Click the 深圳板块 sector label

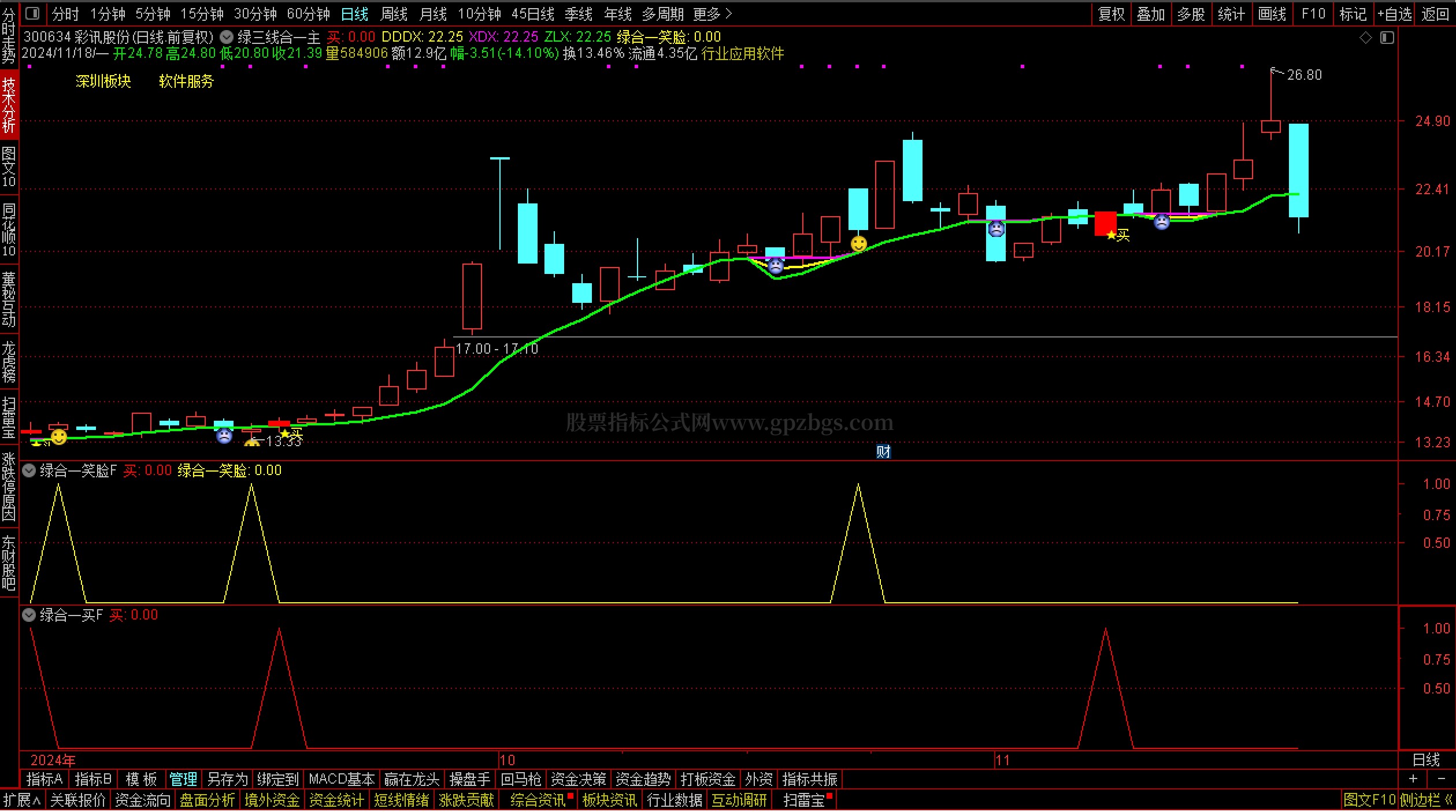(x=103, y=81)
